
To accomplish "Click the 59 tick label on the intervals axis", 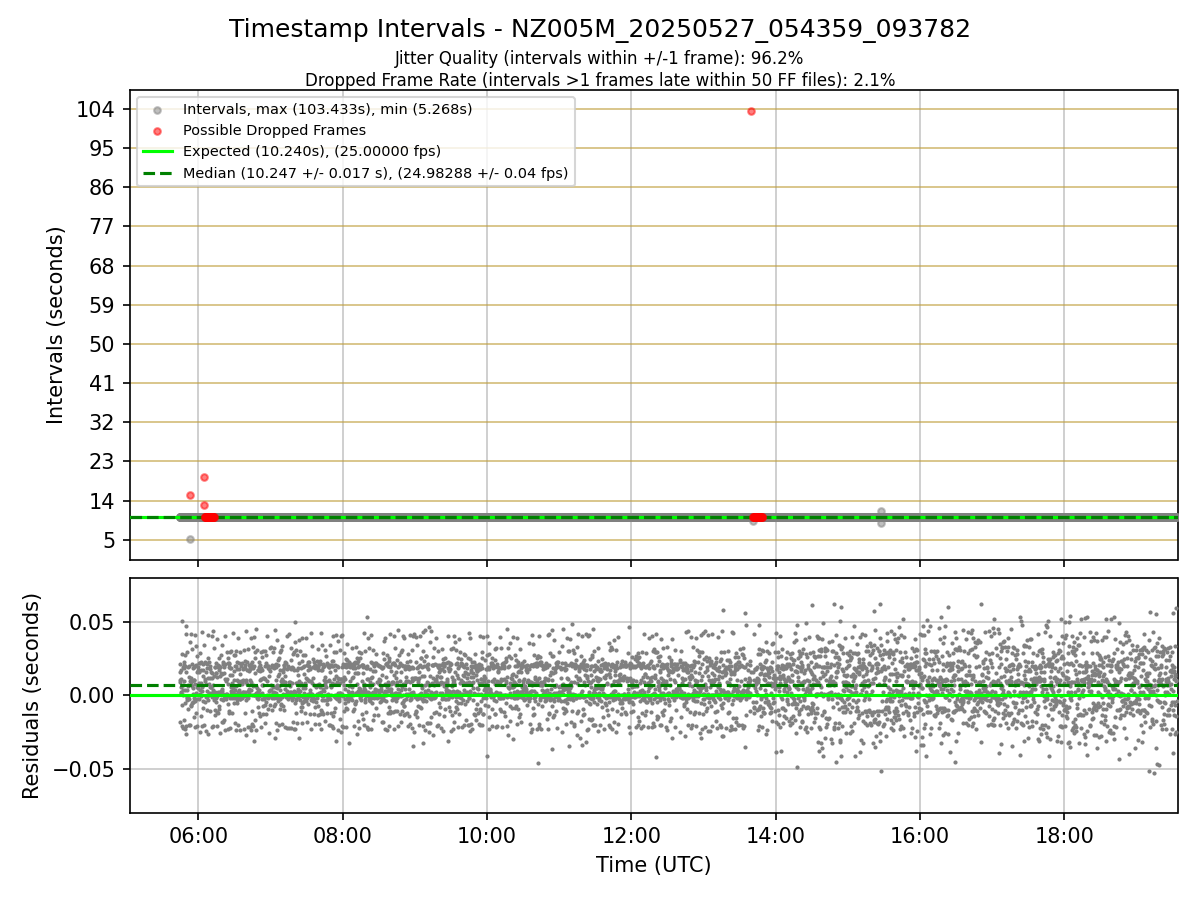I will 102,305.
